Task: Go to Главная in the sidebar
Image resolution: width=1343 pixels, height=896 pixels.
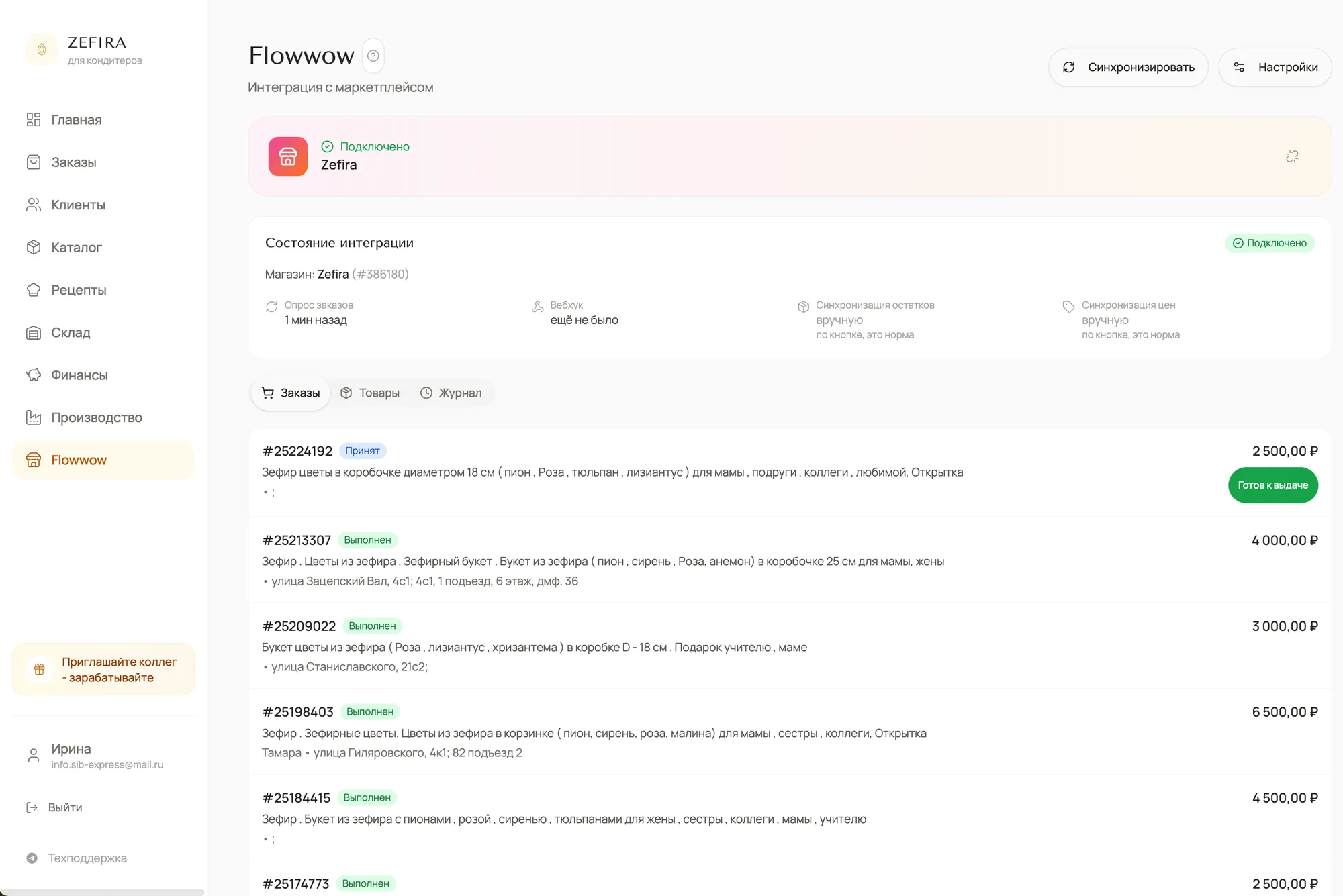Action: [x=103, y=120]
